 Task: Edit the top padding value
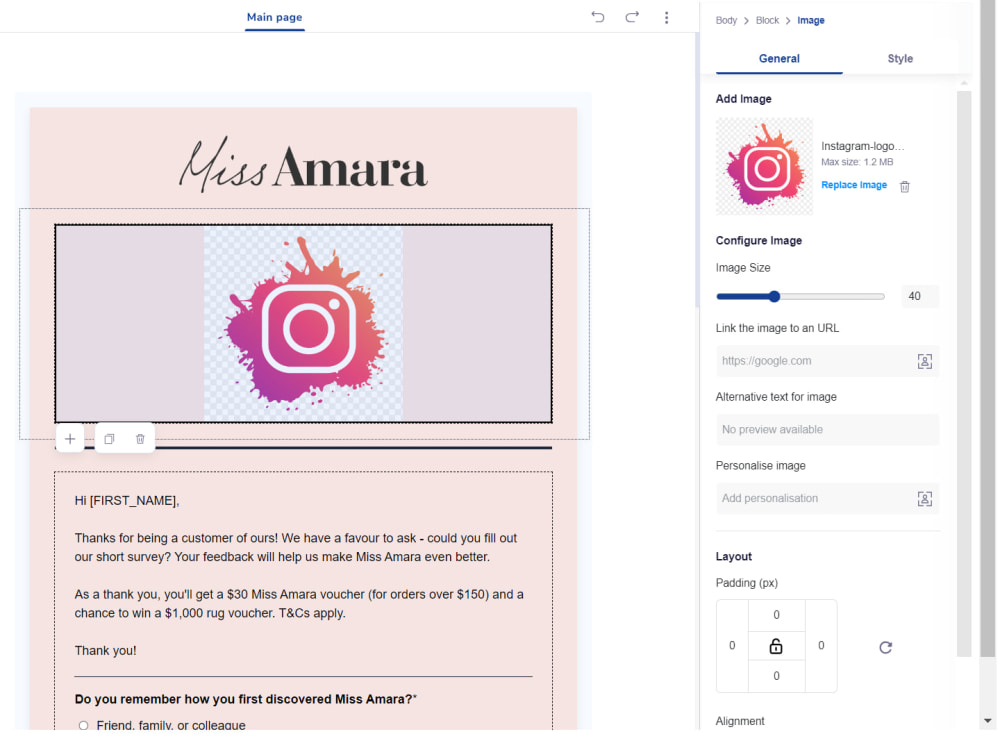tap(776, 615)
